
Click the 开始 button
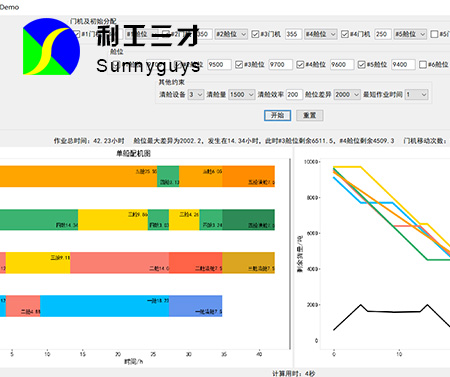pos(277,115)
